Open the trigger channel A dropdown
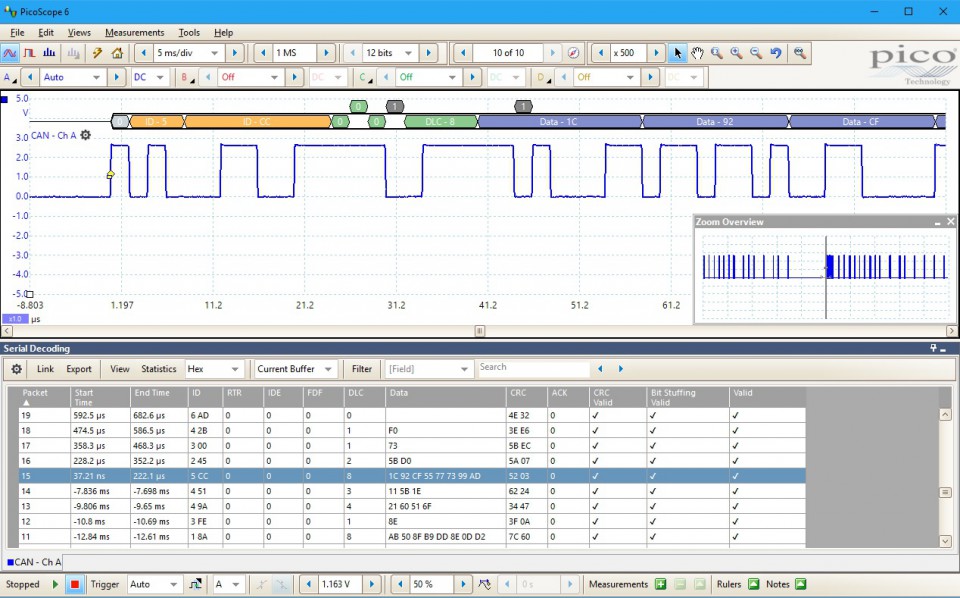Screen dimensions: 960x598 tap(235, 585)
